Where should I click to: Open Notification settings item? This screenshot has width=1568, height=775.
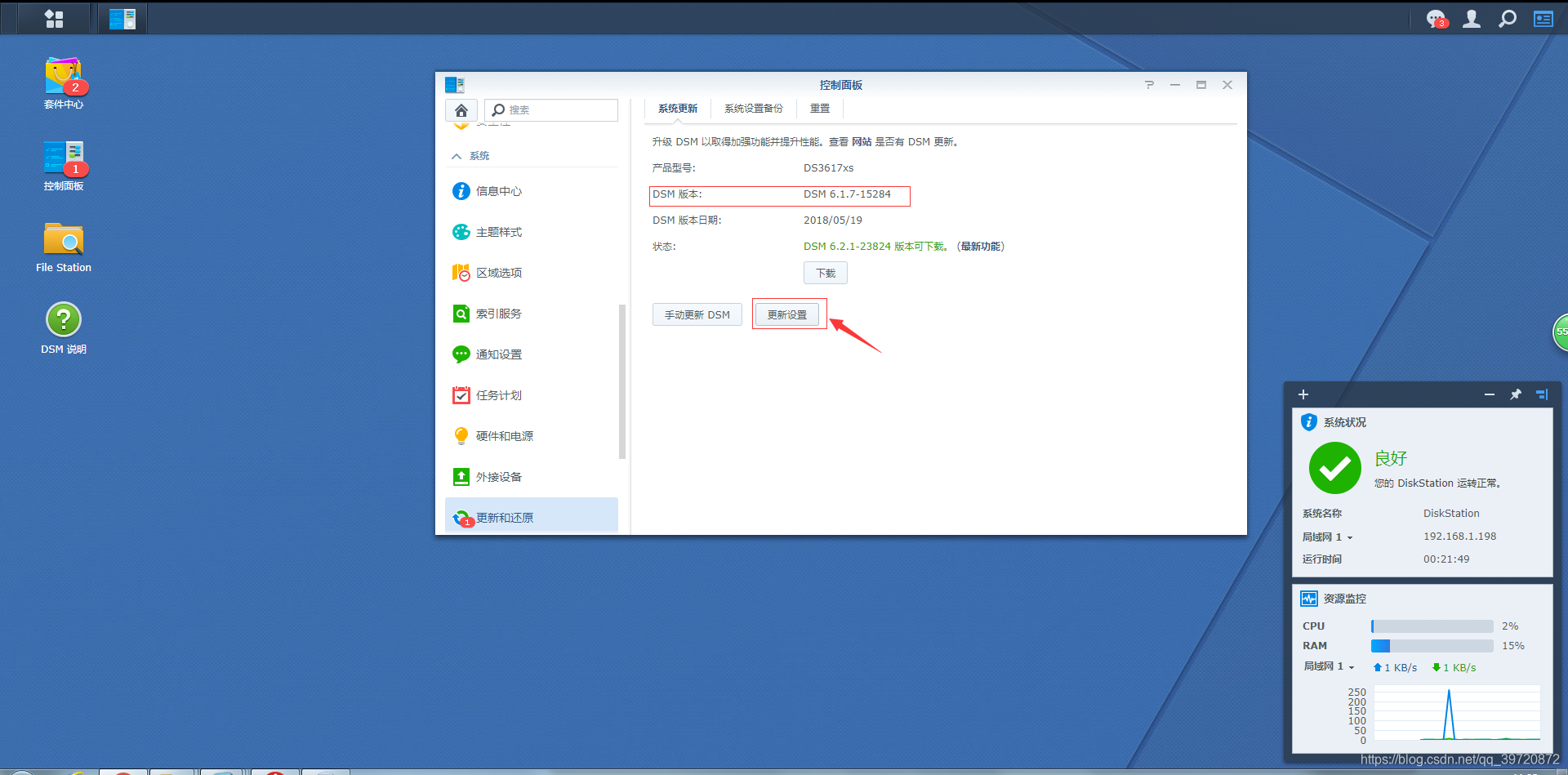pyautogui.click(x=531, y=354)
